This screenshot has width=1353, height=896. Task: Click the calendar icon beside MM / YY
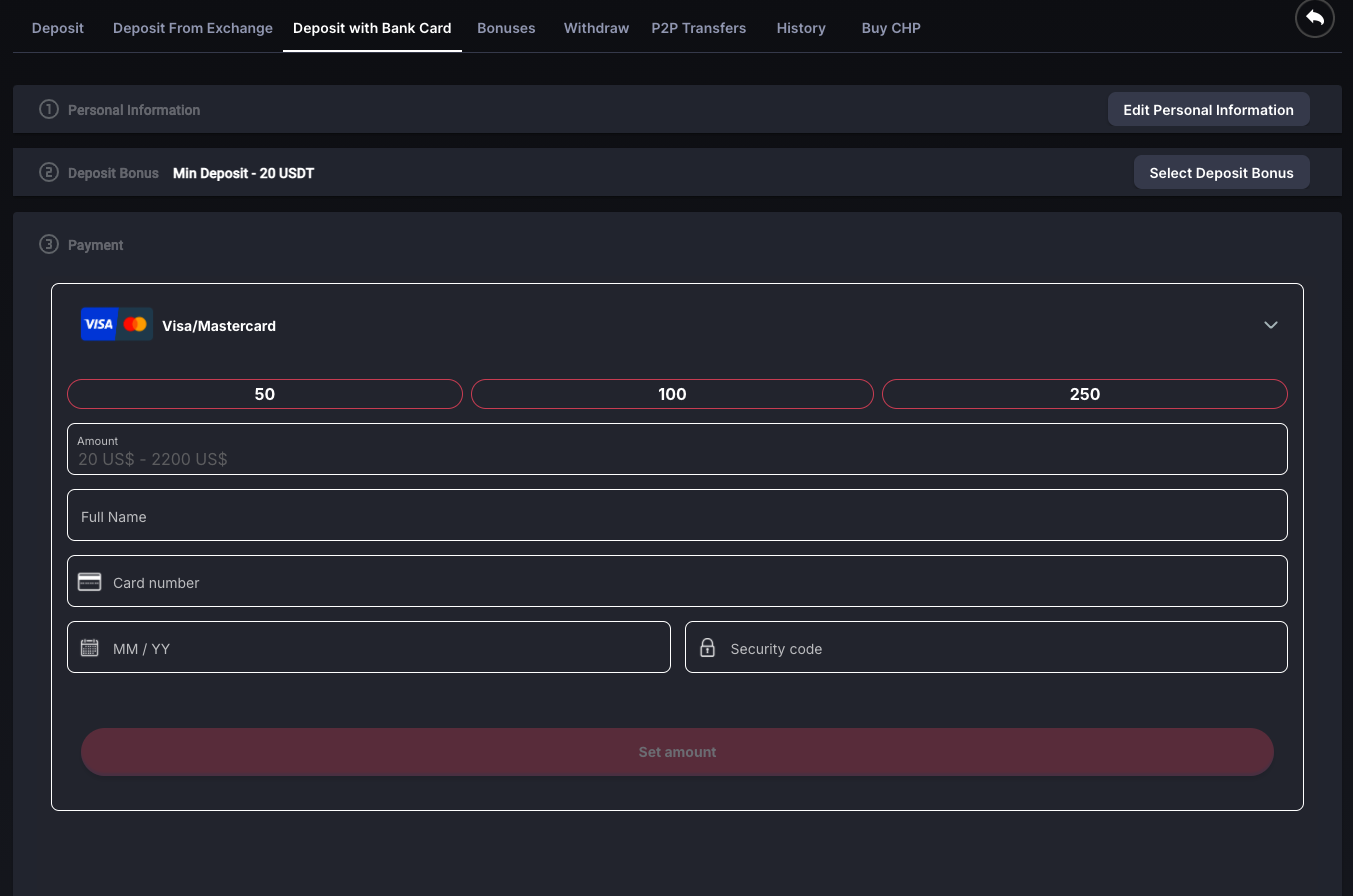(x=89, y=647)
